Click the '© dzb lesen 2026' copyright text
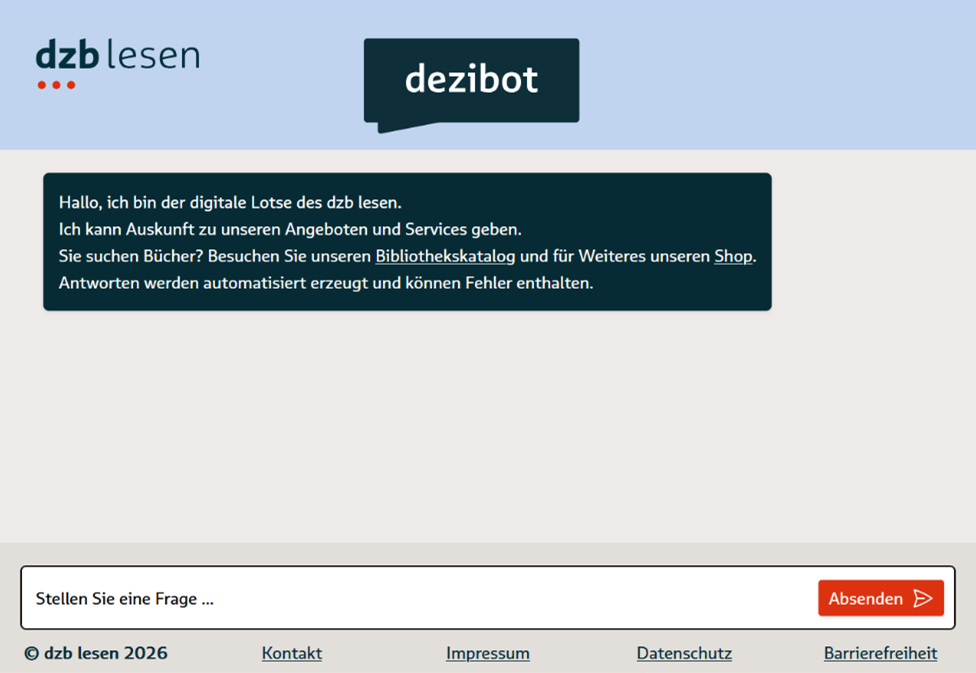This screenshot has width=976, height=673. pyautogui.click(x=96, y=653)
